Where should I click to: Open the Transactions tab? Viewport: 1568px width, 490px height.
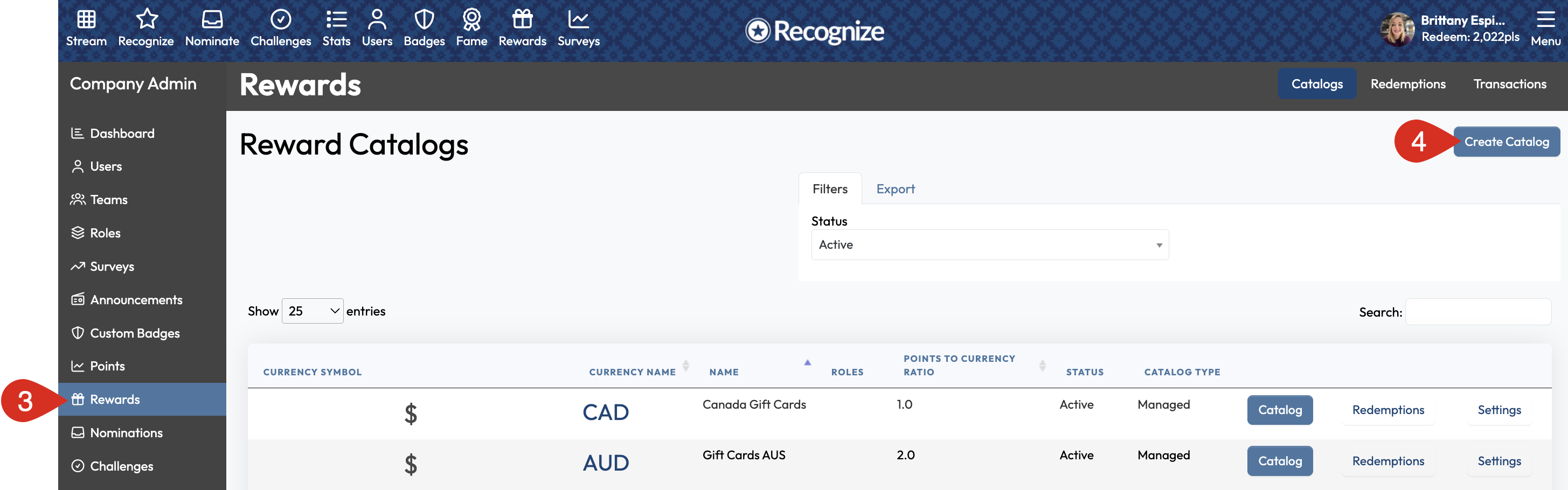[1510, 84]
